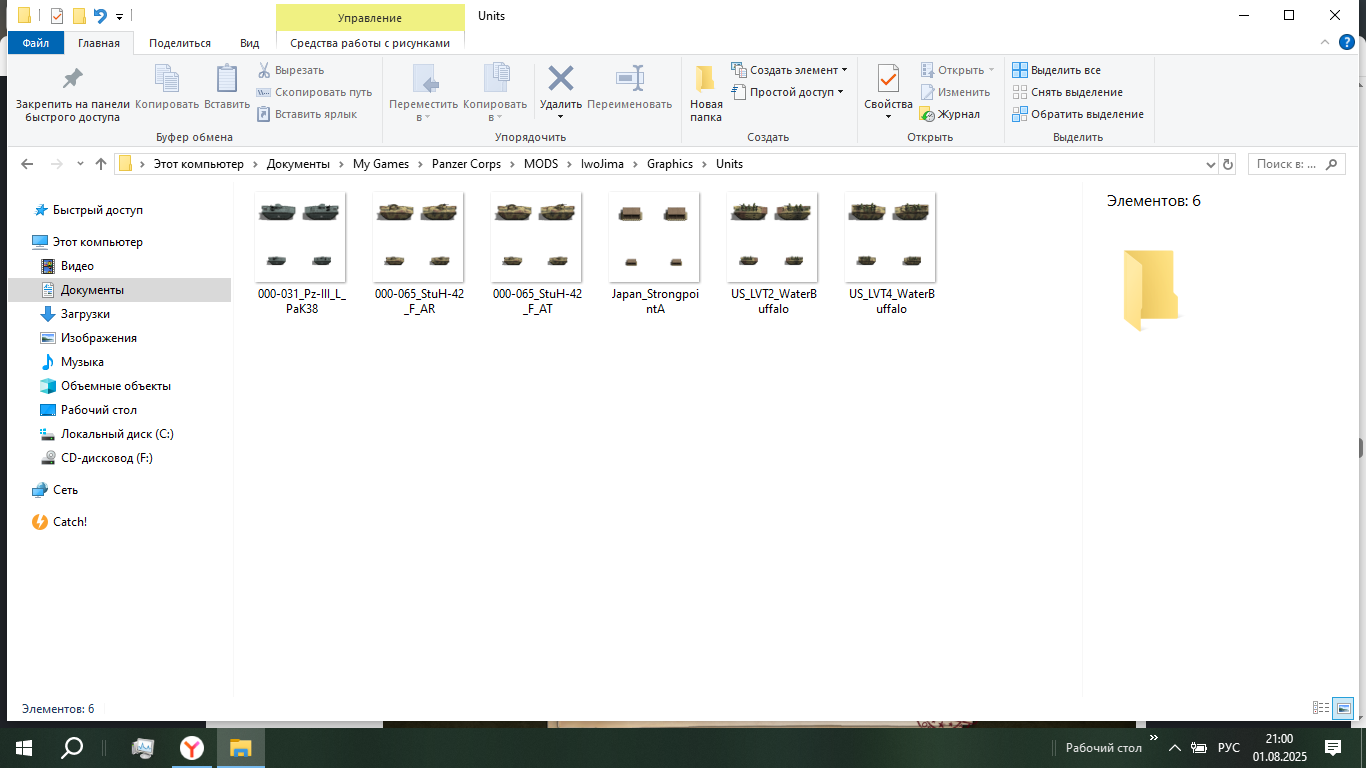
Task: Click Снять выделение to deselect
Action: (1067, 92)
